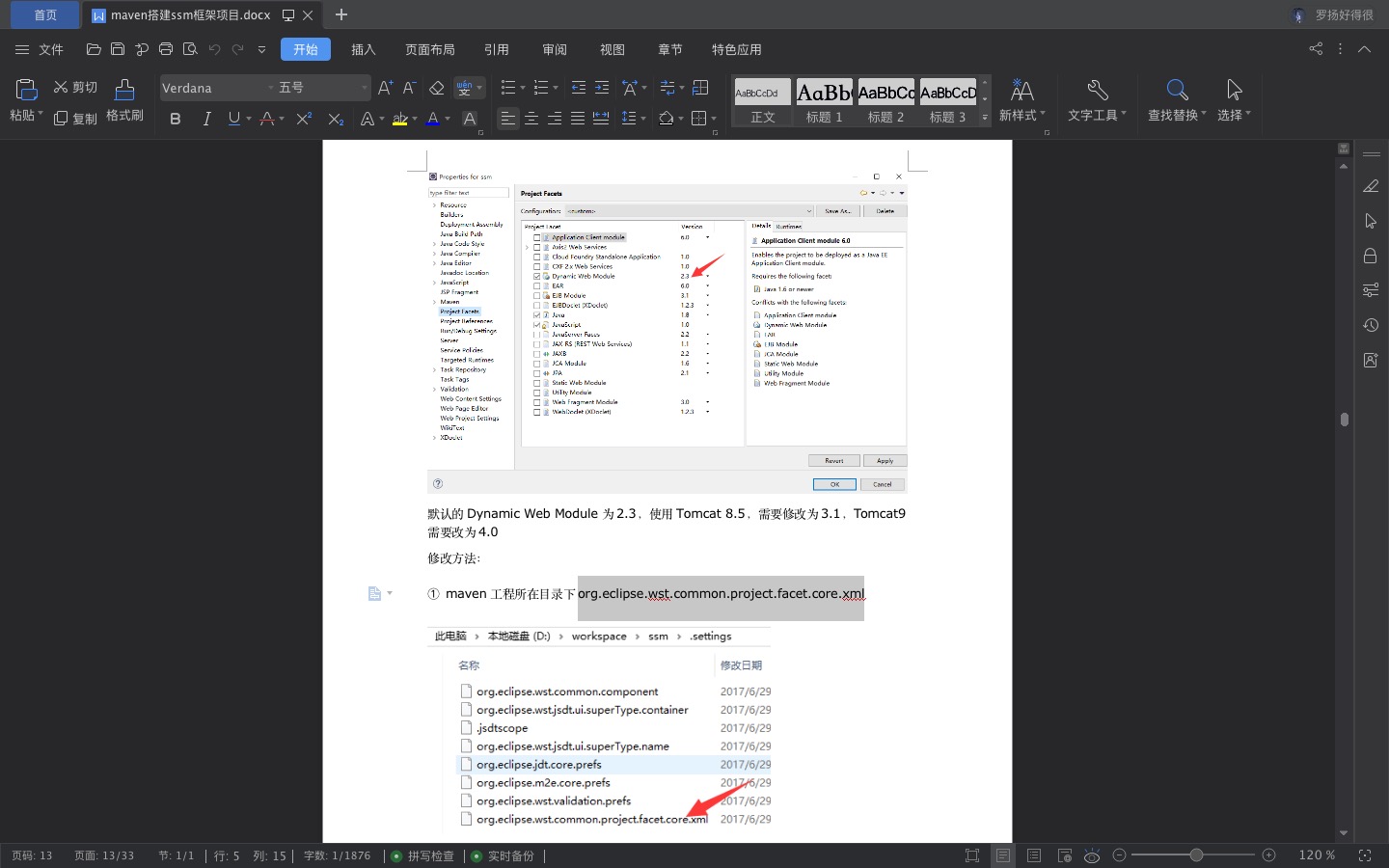Click the Print Preview icon

[x=190, y=49]
